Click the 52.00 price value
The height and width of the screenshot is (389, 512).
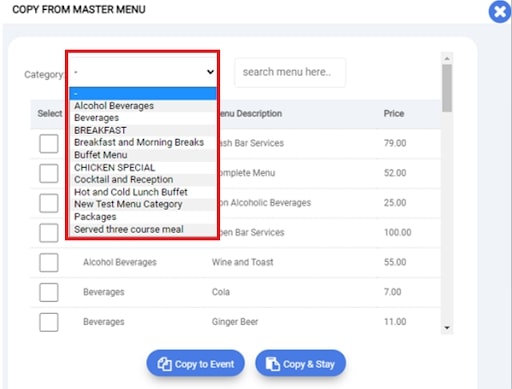(x=395, y=173)
